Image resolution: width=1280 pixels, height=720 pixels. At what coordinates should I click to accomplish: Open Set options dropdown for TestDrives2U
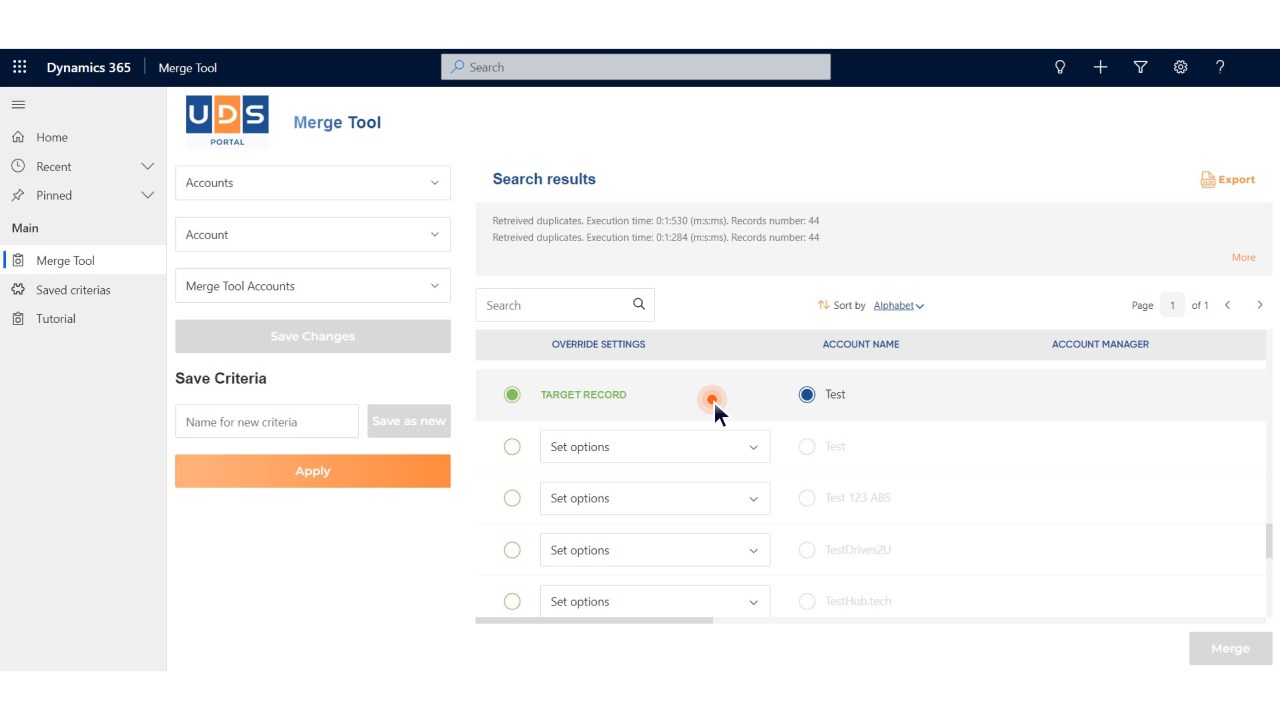655,550
